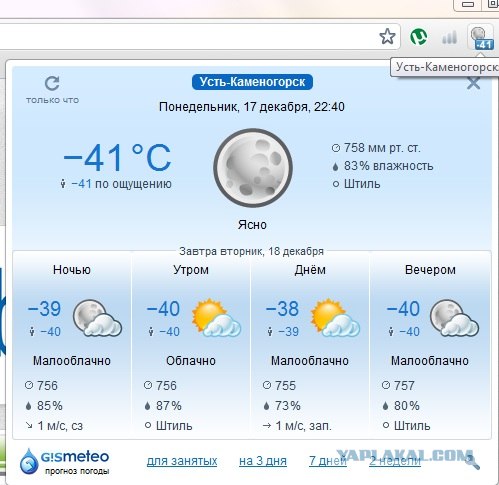This screenshot has width=499, height=485.
Task: Open the Gismeteo -41 extension icon
Action: (481, 38)
